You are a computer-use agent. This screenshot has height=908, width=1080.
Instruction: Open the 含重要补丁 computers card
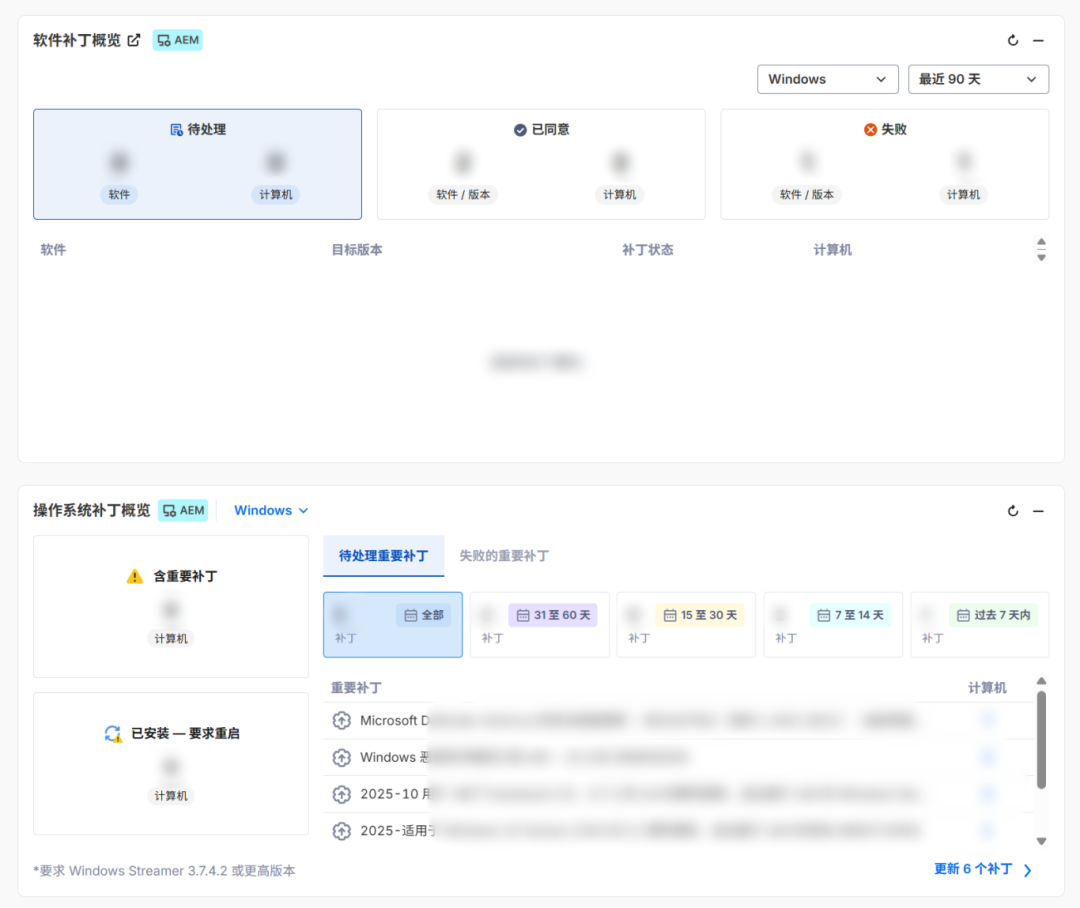coord(171,607)
